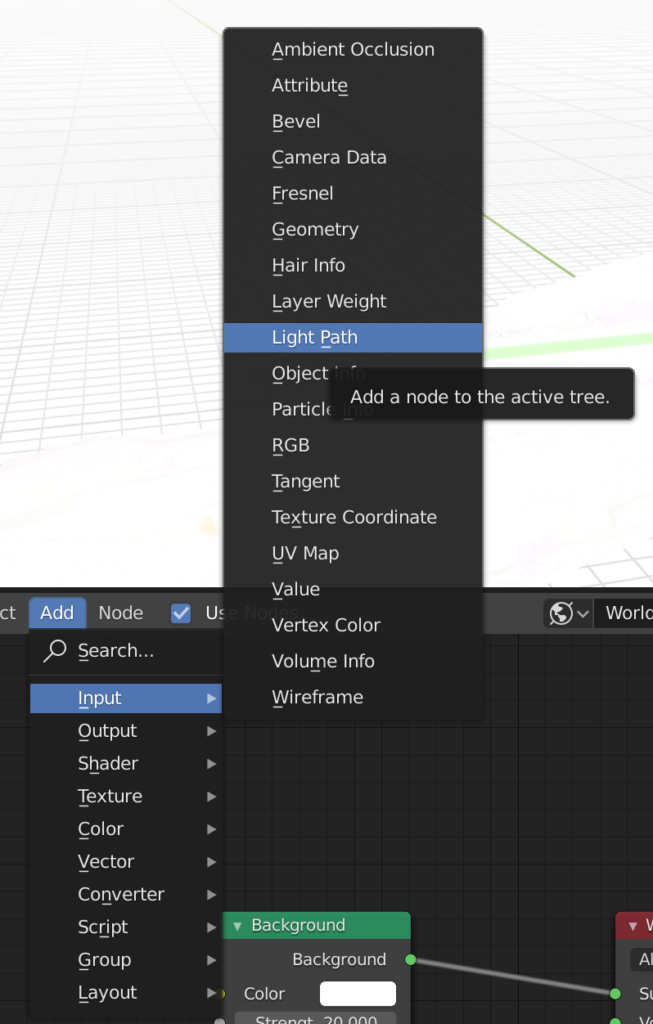Click the World name field

pos(624,613)
